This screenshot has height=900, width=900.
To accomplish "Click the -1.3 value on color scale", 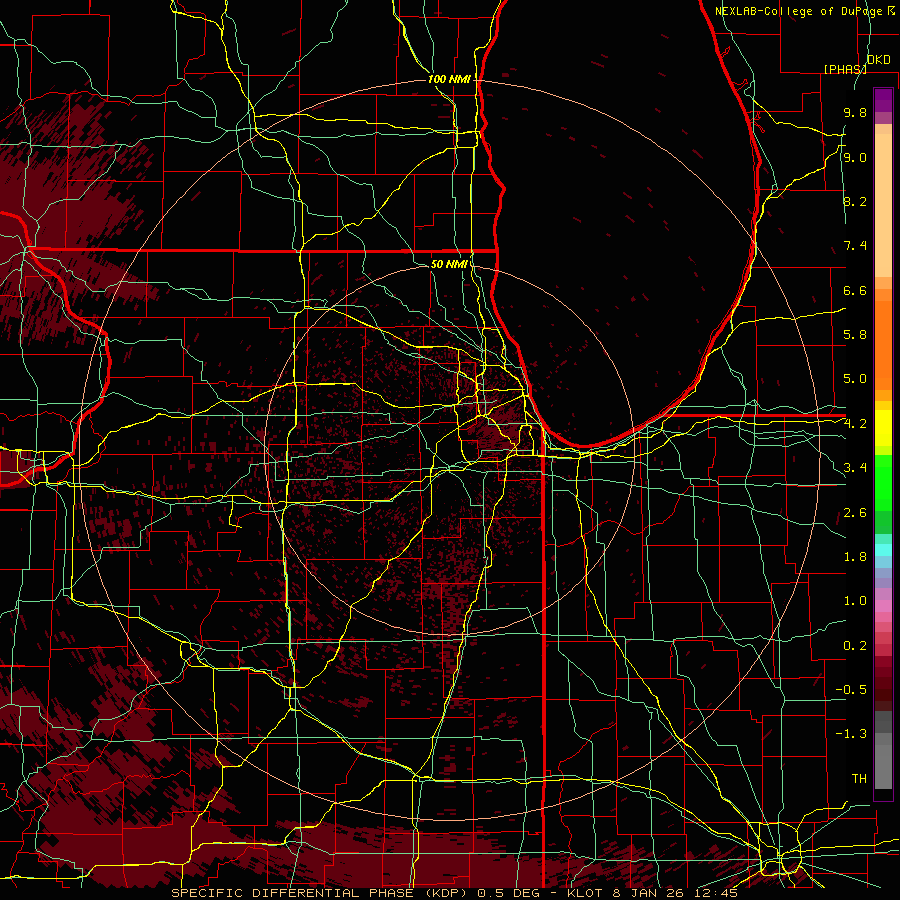I will pos(851,734).
